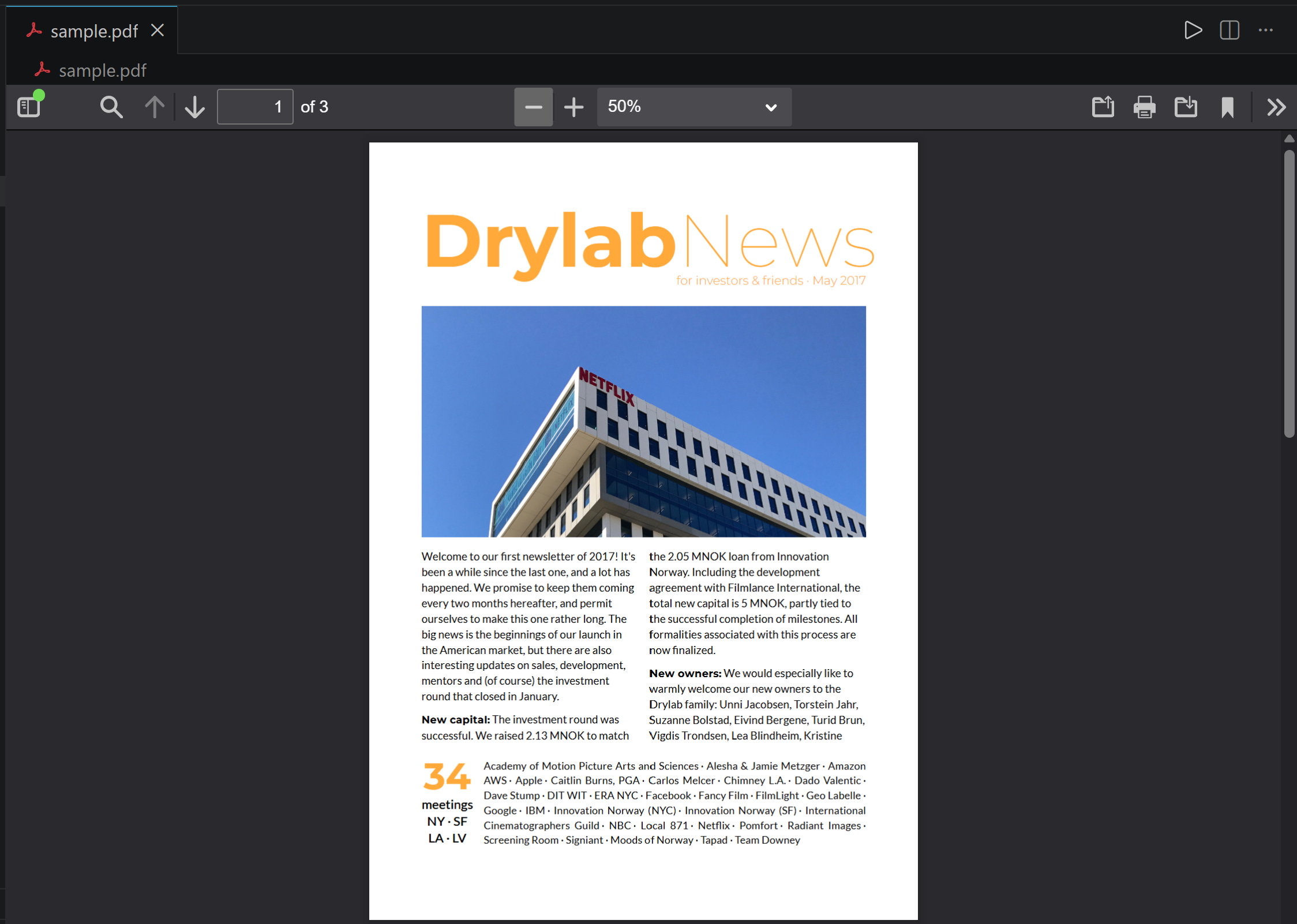Click 'Academy of Motion Picture Arts' text
1297x924 pixels.
tap(559, 766)
